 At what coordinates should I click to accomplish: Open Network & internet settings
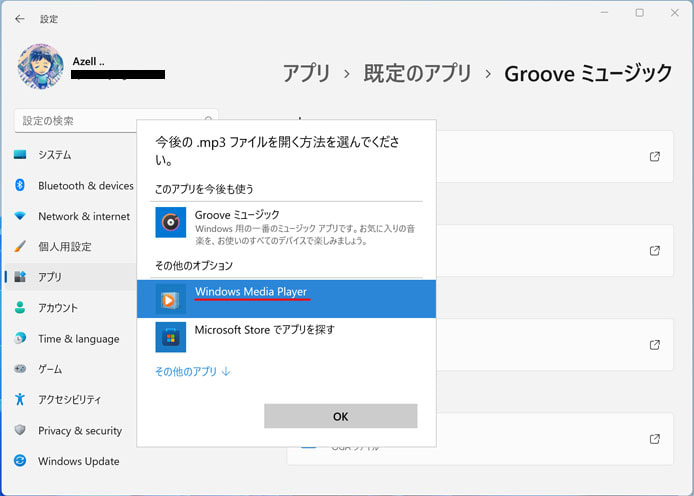tap(84, 216)
